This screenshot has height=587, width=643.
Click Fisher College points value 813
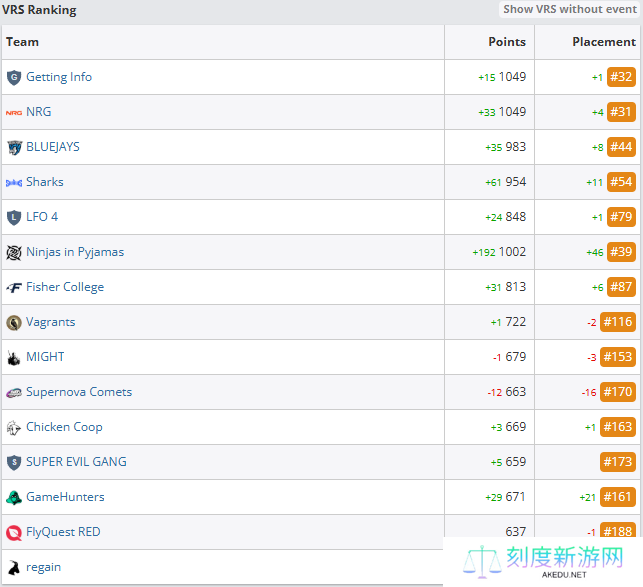coord(516,287)
